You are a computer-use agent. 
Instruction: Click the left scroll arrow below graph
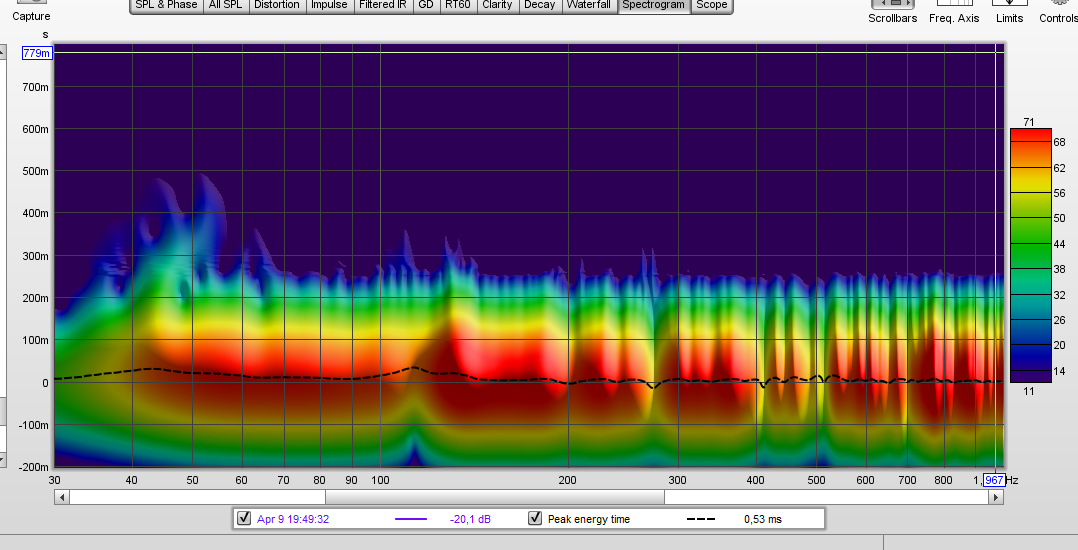point(61,497)
